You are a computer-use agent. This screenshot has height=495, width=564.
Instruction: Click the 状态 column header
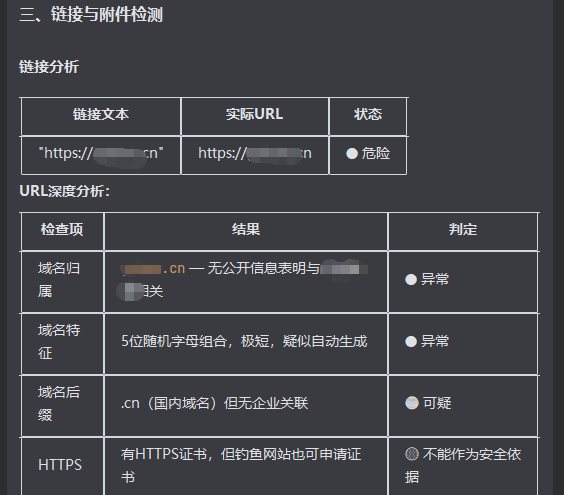pos(368,114)
